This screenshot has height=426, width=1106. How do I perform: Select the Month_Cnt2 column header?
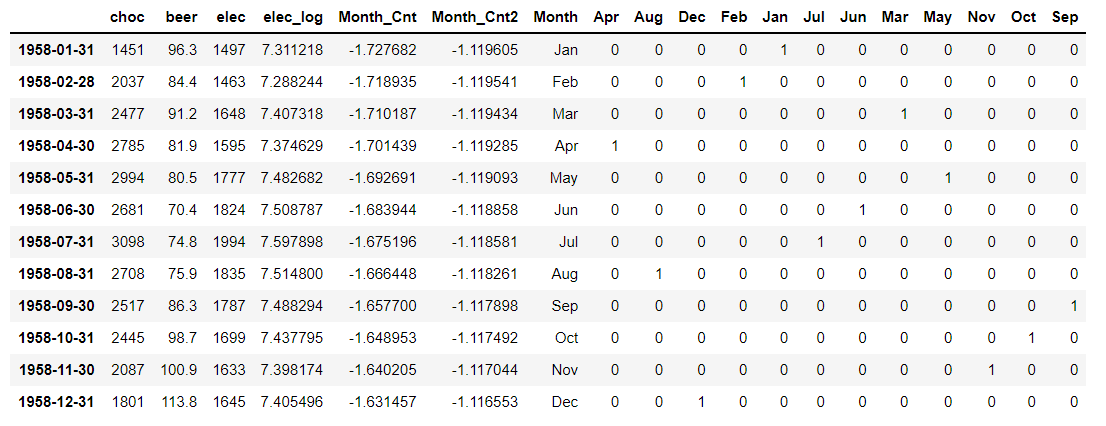pos(475,18)
